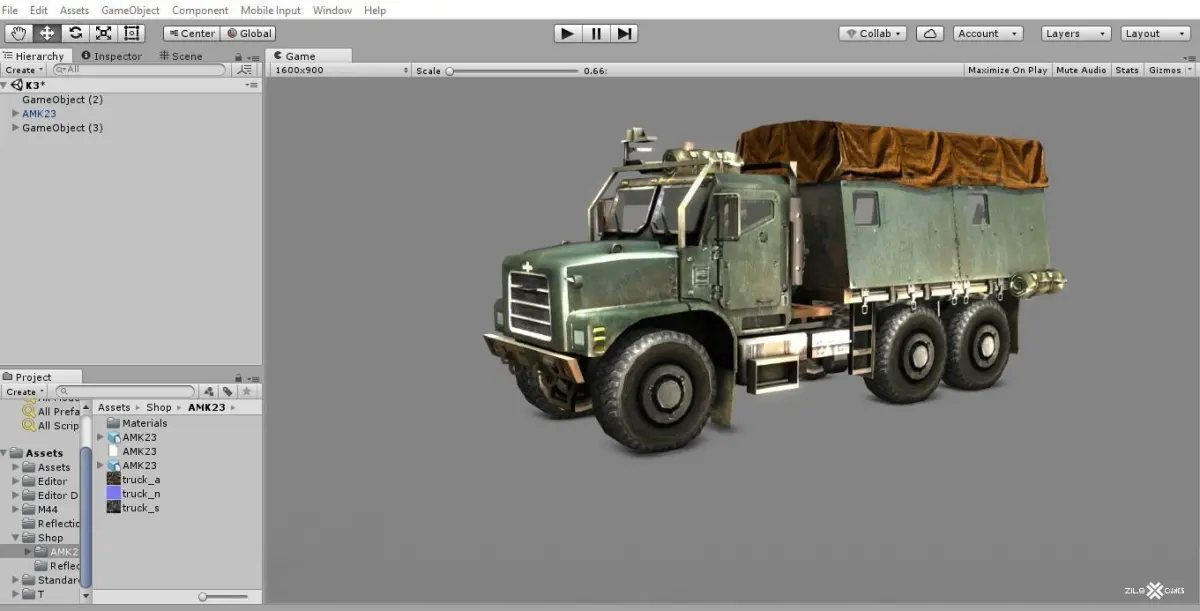The image size is (1200, 611).
Task: Click the Hierarchy search field
Action: 139,70
